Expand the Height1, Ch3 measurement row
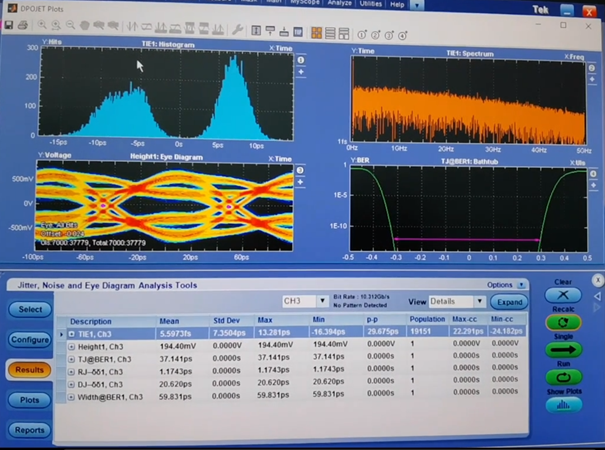Image resolution: width=605 pixels, height=450 pixels. (x=72, y=346)
